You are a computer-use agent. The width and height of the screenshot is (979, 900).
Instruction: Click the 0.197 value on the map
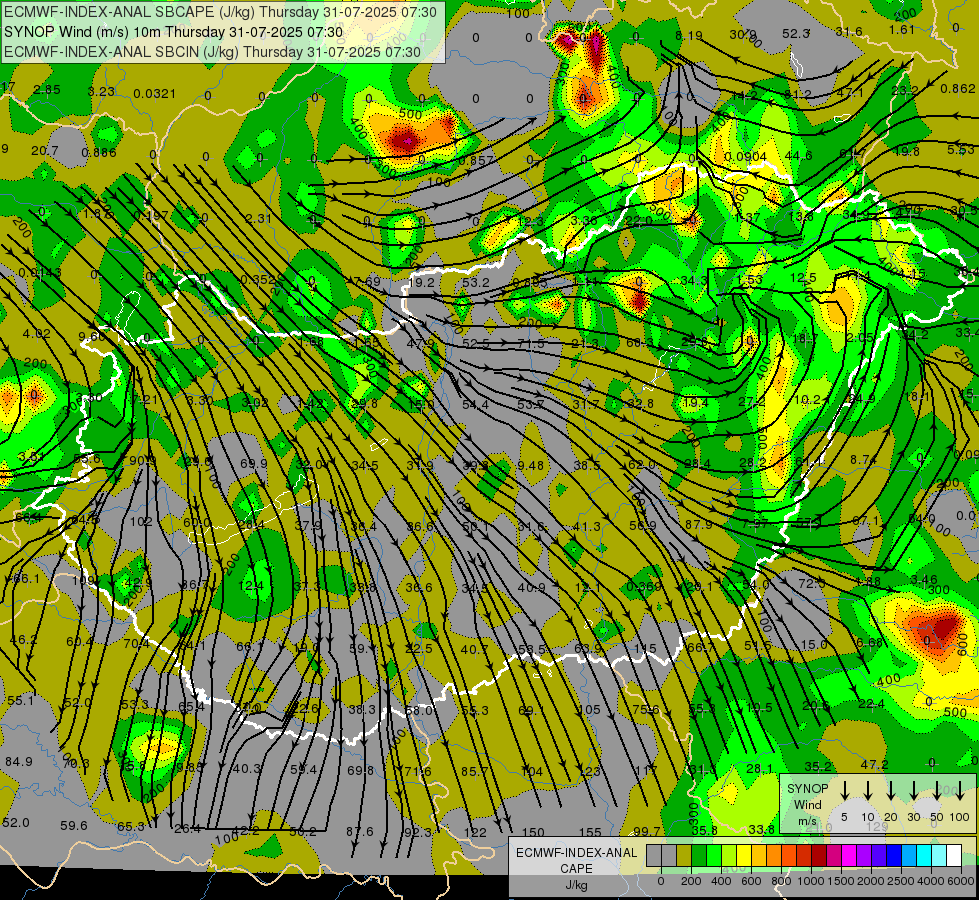coord(150,215)
